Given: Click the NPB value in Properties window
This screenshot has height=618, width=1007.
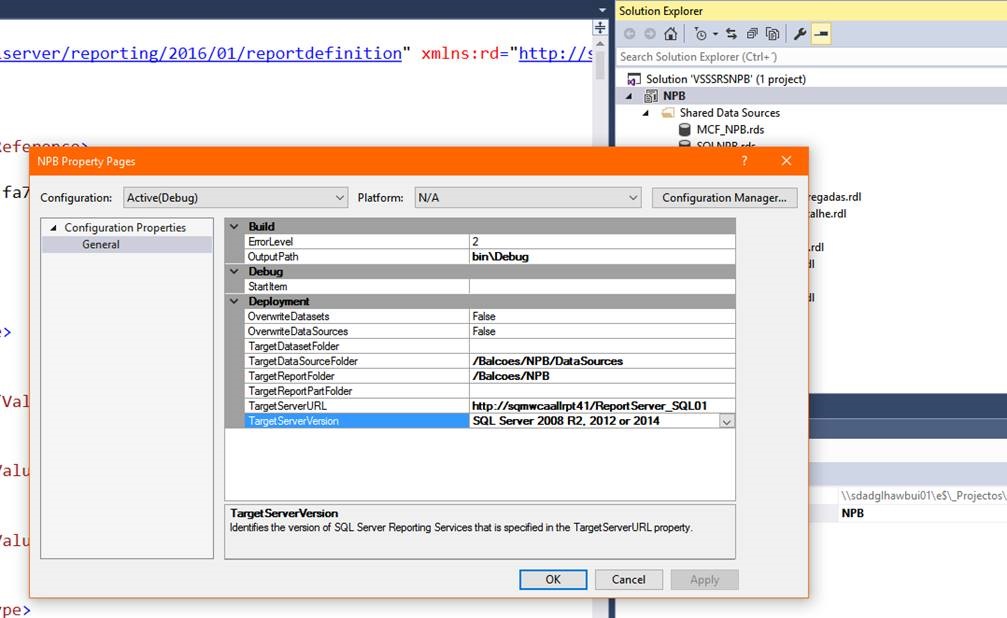Looking at the screenshot, I should click(x=853, y=513).
